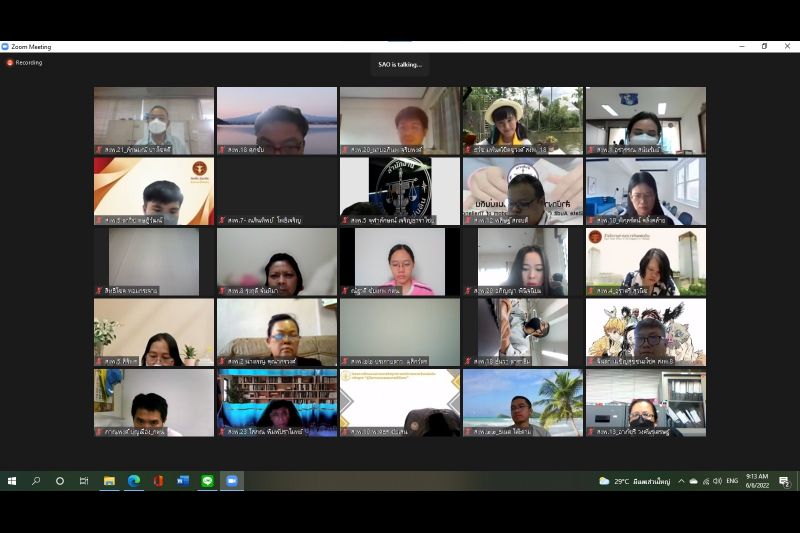Open Microsoft Office taskbar icon
This screenshot has height=533, width=800.
coord(158,481)
